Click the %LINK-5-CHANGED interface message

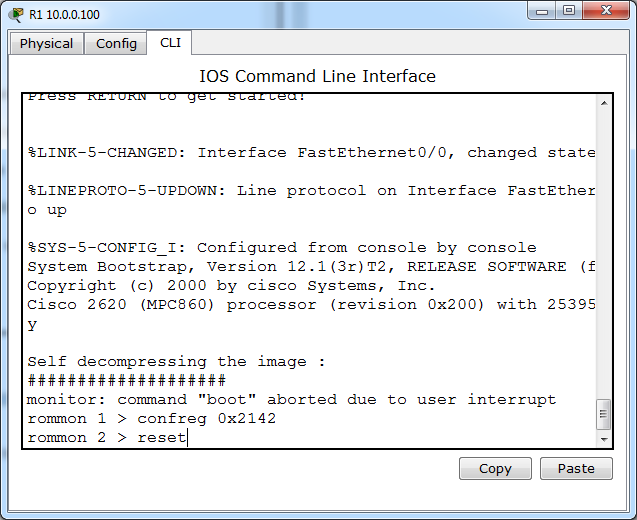311,153
